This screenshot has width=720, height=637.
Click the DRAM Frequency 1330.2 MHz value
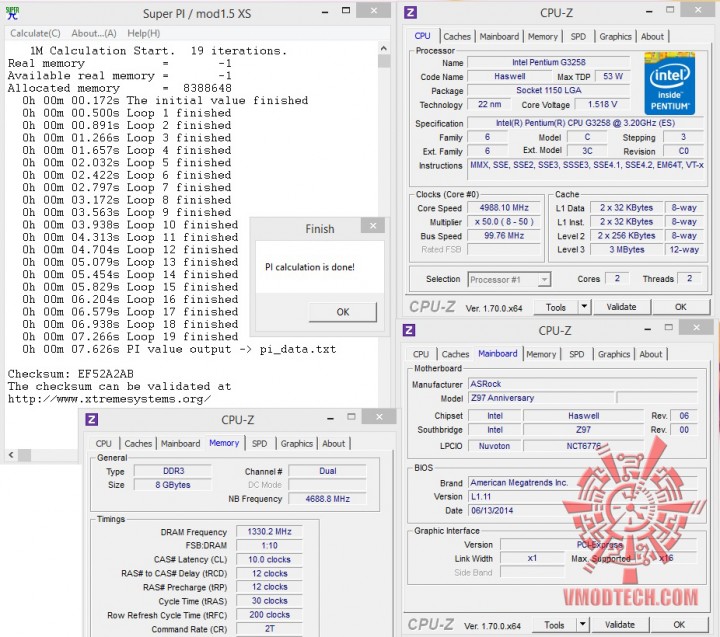pyautogui.click(x=270, y=531)
